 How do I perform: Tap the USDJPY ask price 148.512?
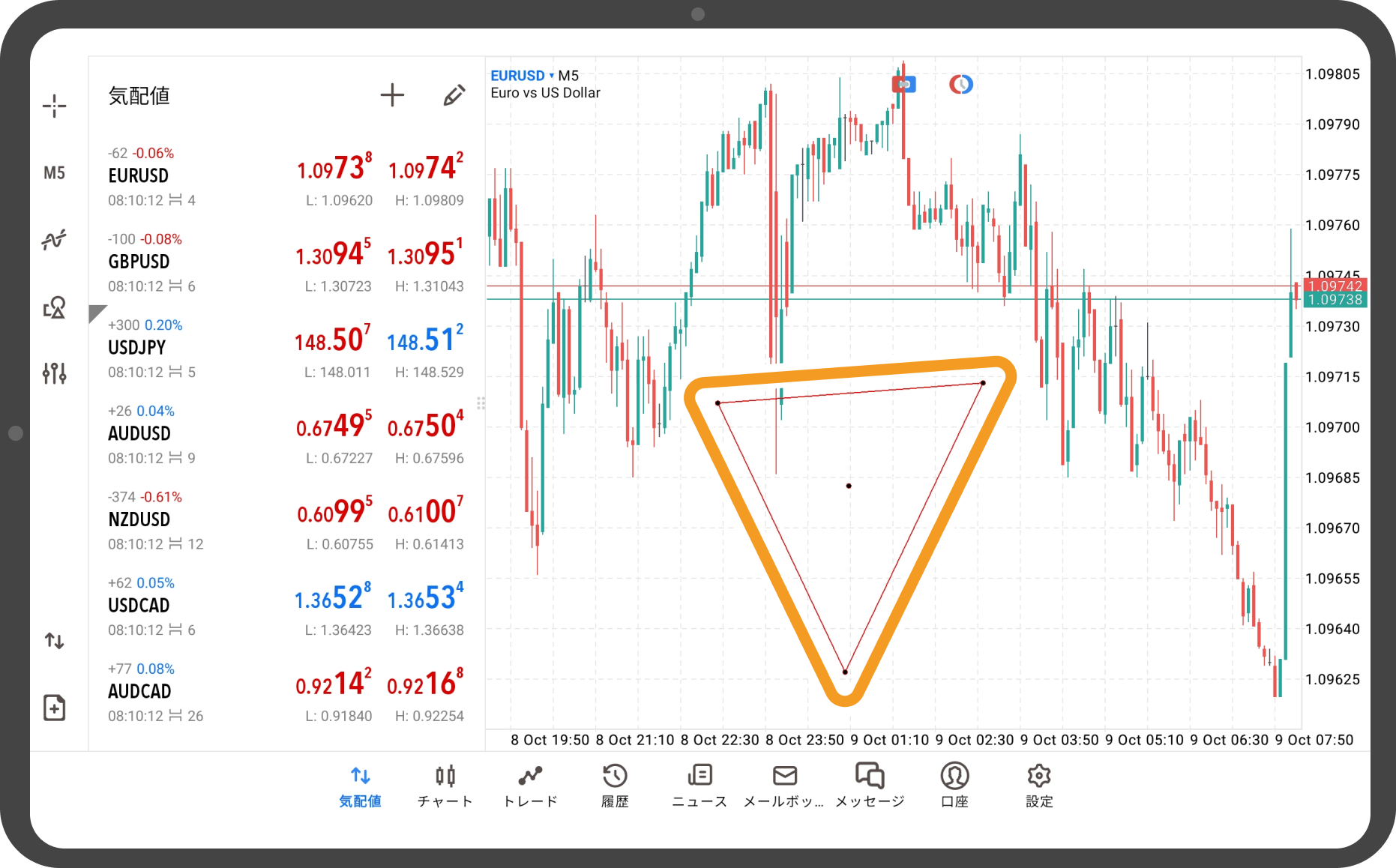tap(425, 339)
